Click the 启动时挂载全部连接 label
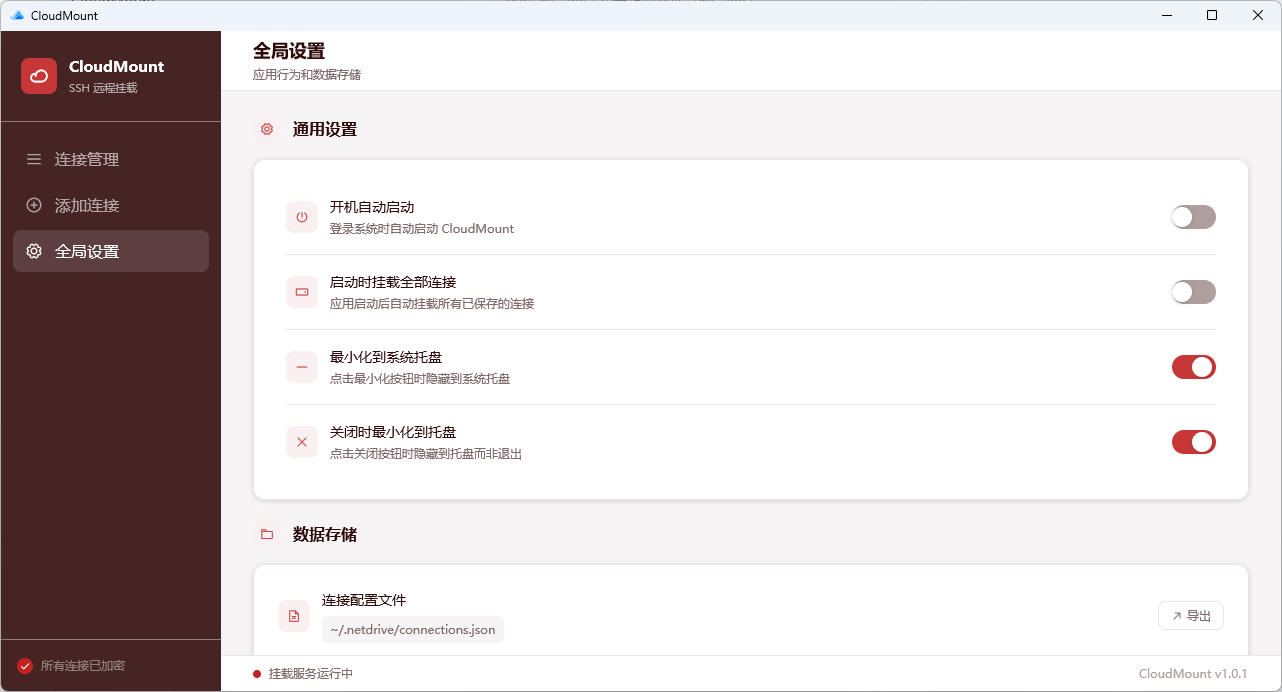The height and width of the screenshot is (692, 1282). [x=393, y=282]
